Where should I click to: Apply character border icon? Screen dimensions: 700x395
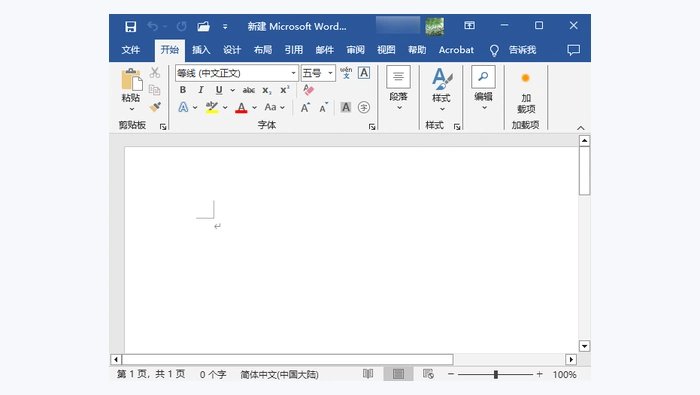(364, 73)
